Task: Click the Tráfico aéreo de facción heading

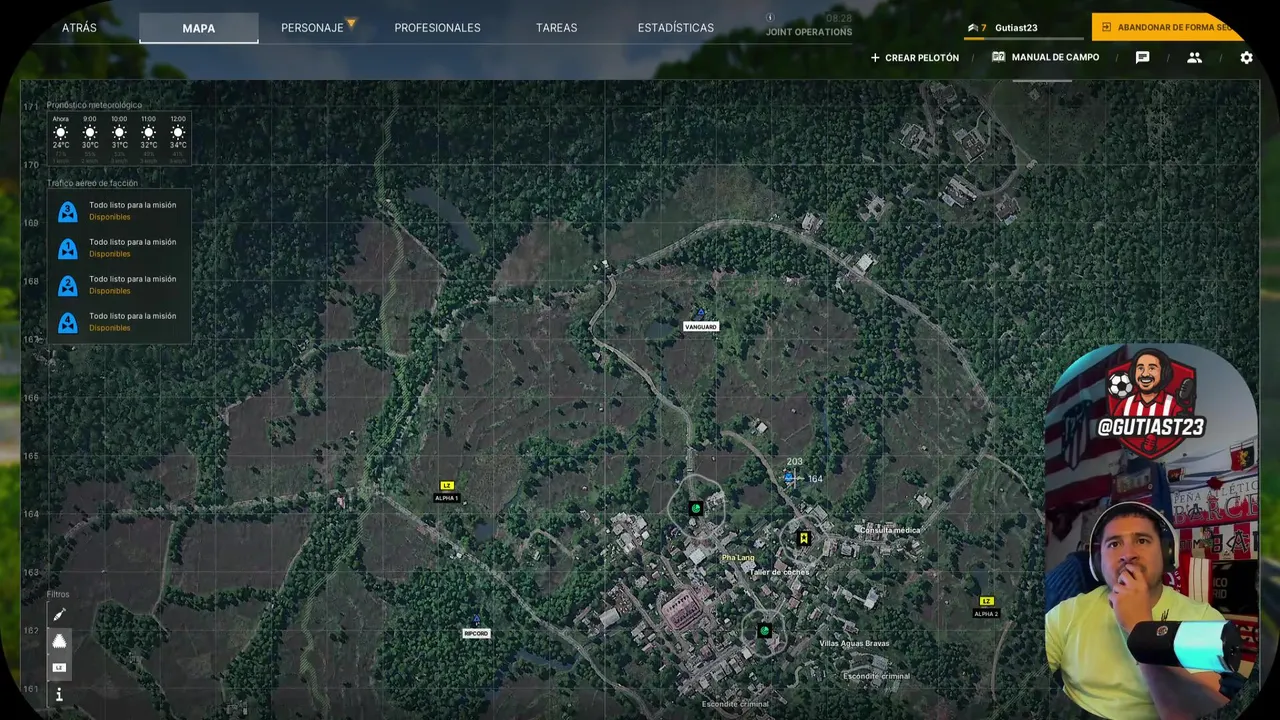Action: (92, 183)
